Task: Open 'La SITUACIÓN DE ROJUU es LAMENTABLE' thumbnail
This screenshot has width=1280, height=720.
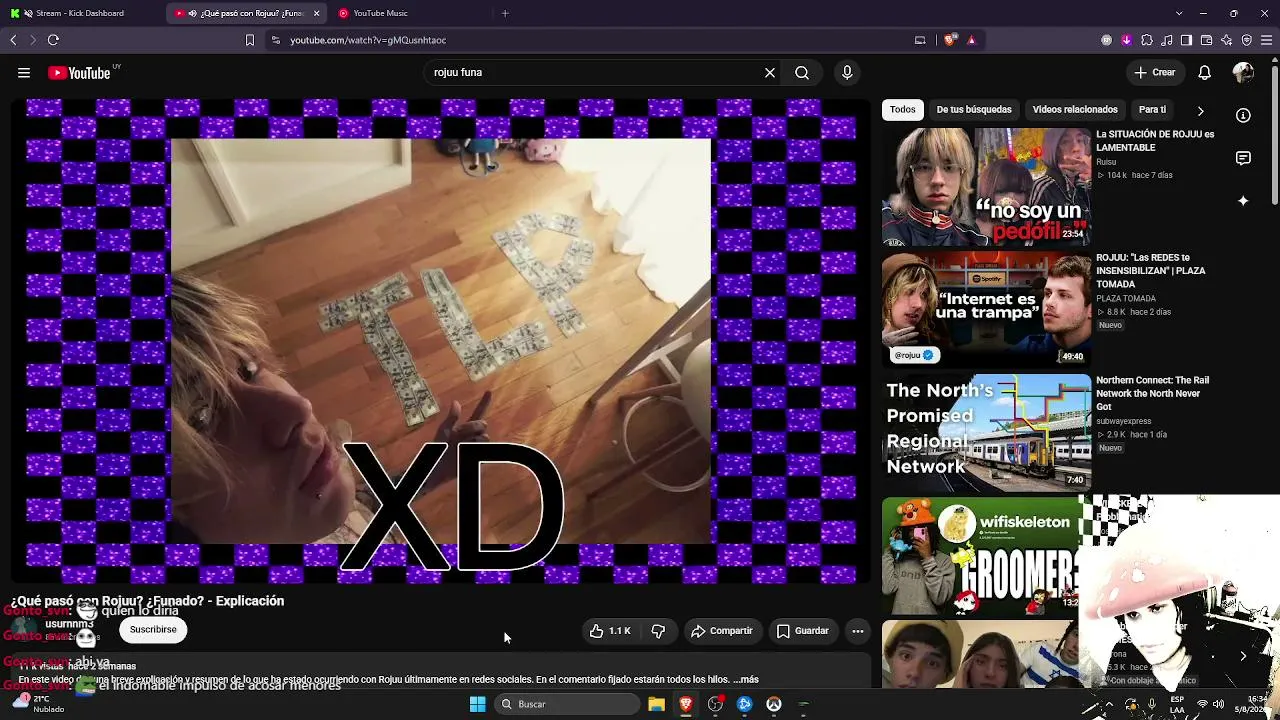Action: pyautogui.click(x=986, y=187)
